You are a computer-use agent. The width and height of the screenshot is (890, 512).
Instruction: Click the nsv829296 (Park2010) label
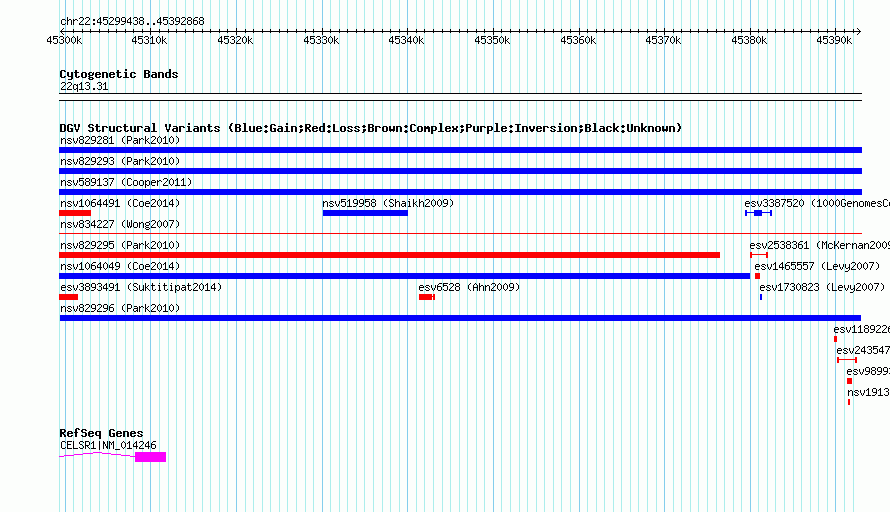point(120,308)
